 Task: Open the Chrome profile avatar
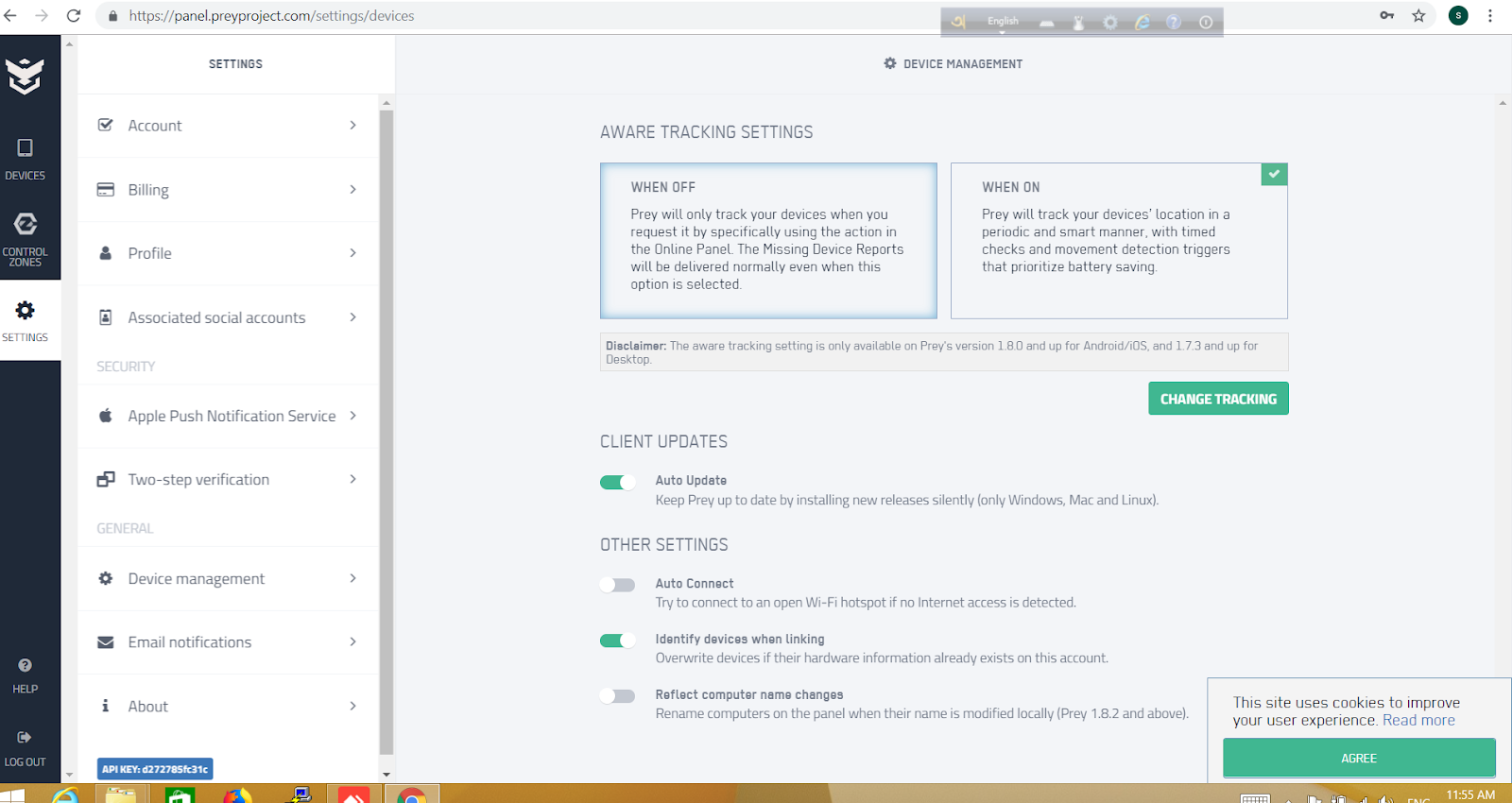pos(1458,15)
